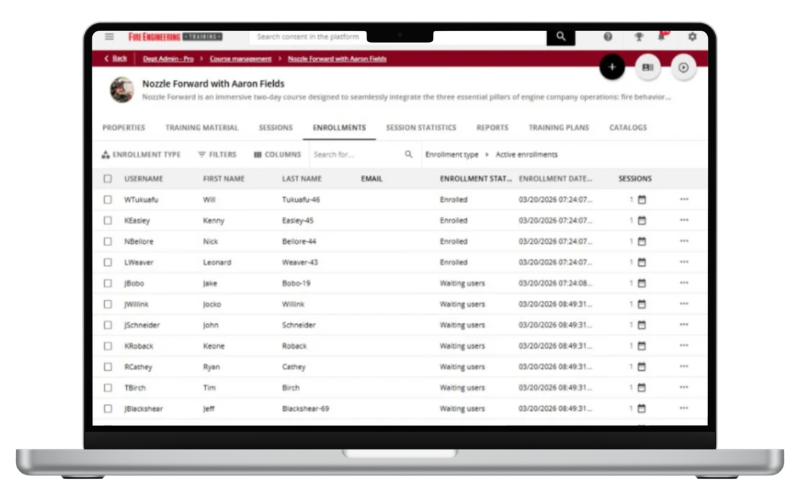Click sessions calendar icon for KEasley
Screen dimensions: 800x500
[x=642, y=220]
